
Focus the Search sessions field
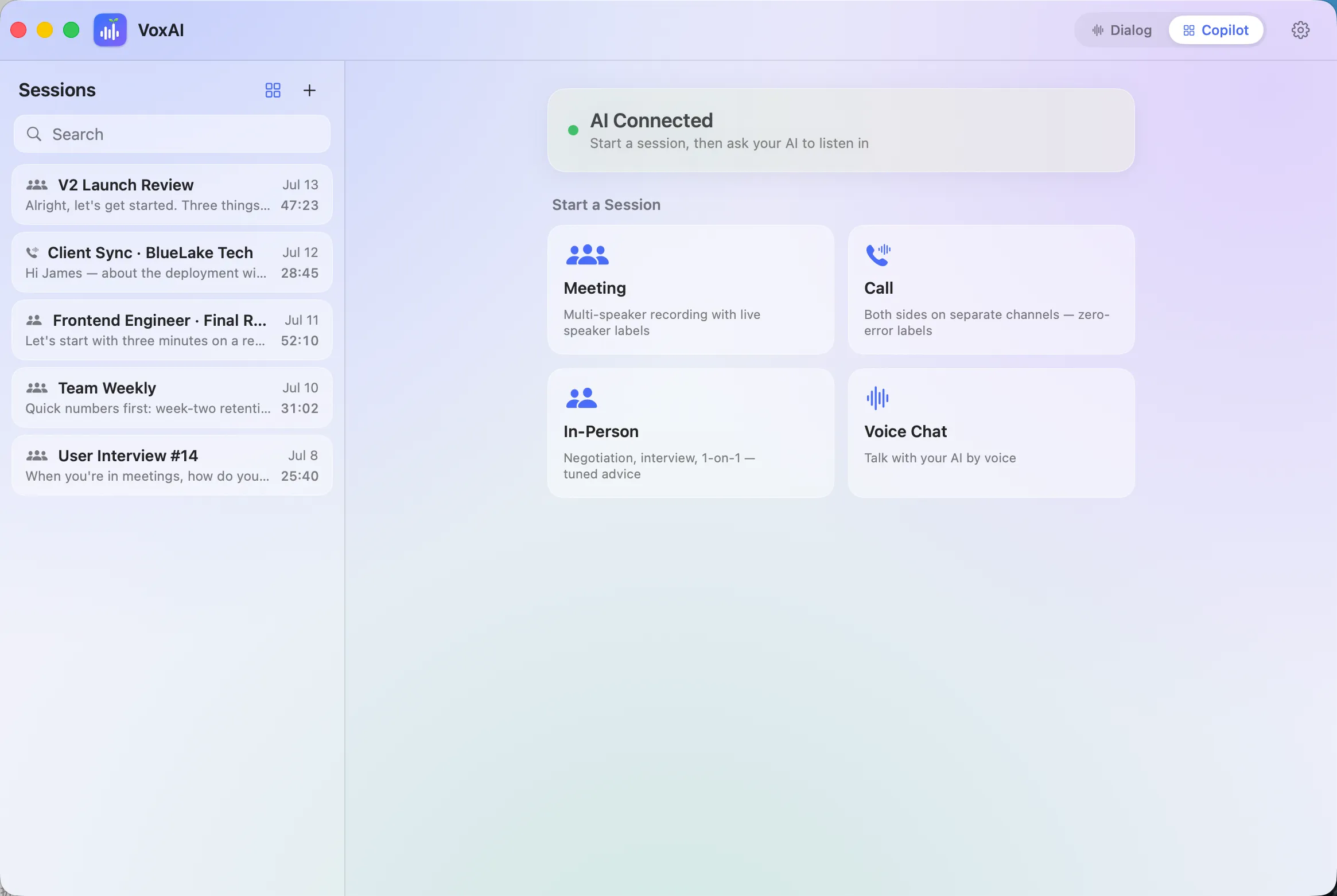click(x=172, y=134)
